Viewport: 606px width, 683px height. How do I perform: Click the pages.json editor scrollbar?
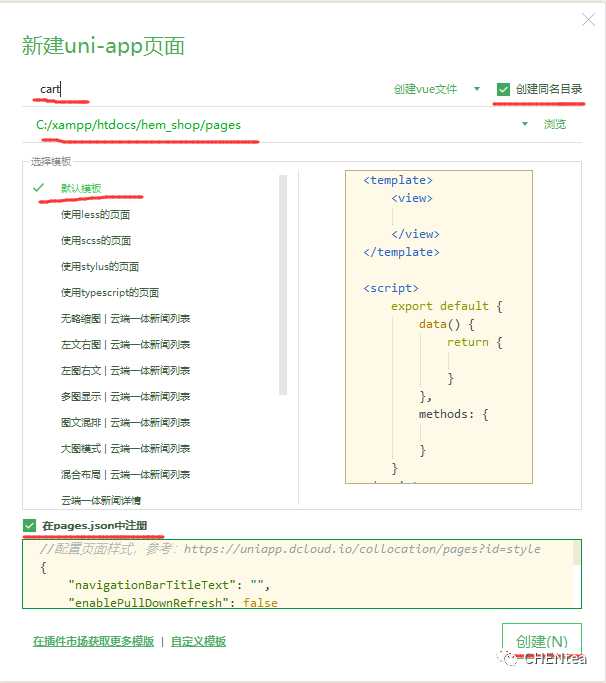point(577,552)
